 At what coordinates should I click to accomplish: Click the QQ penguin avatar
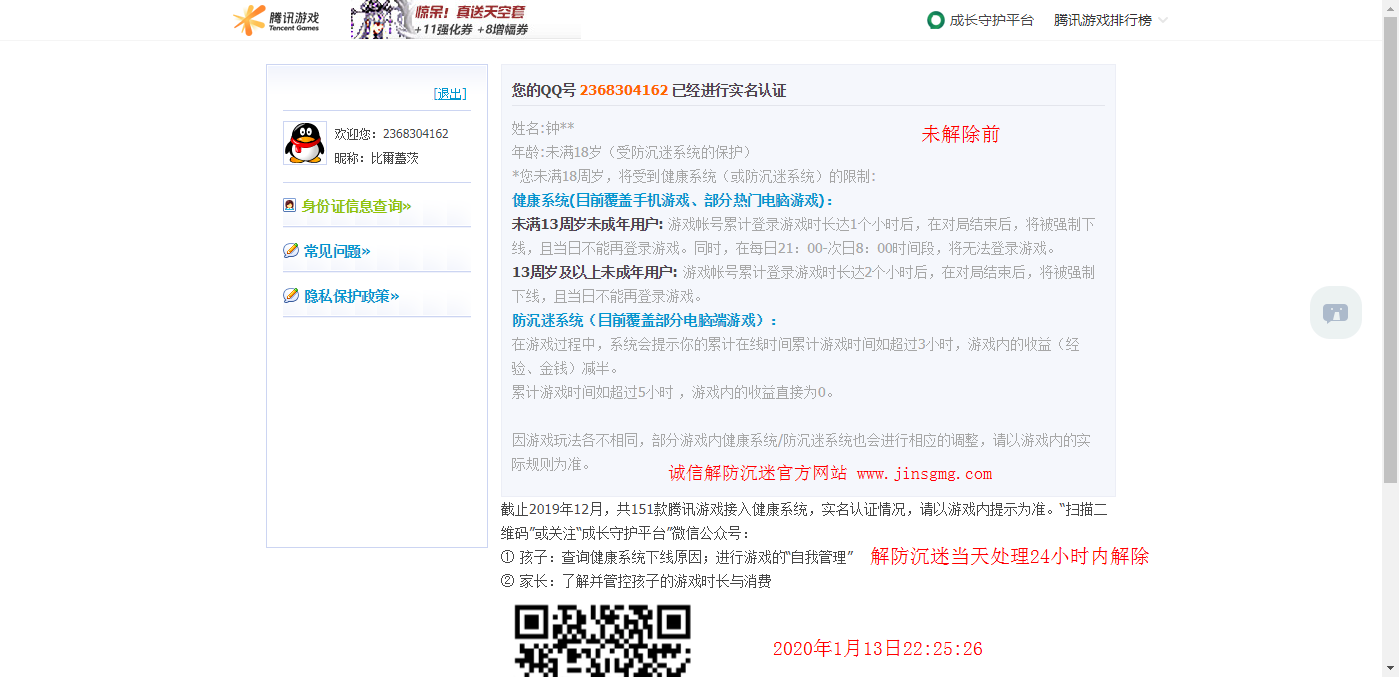point(305,143)
